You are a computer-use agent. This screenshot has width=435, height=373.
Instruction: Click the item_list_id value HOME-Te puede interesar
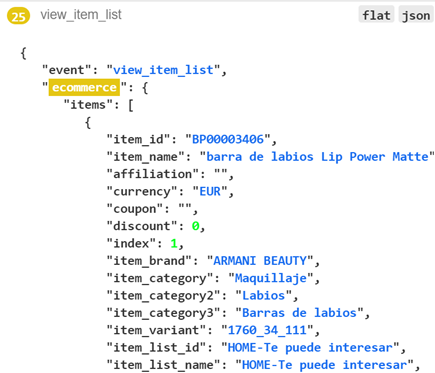pyautogui.click(x=310, y=348)
